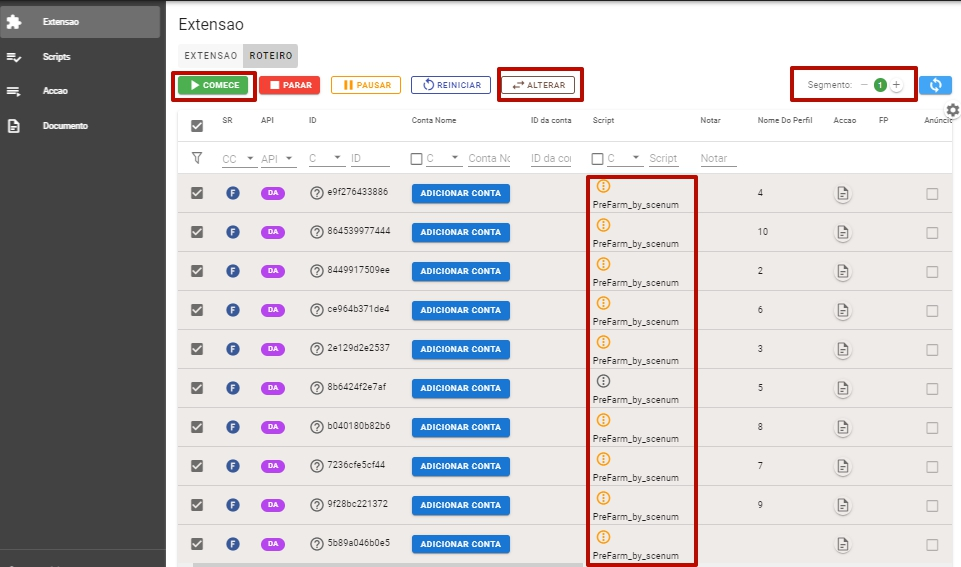The image size is (961, 567).
Task: Uncheck the row 8449917509ee checkbox
Action: [x=197, y=271]
